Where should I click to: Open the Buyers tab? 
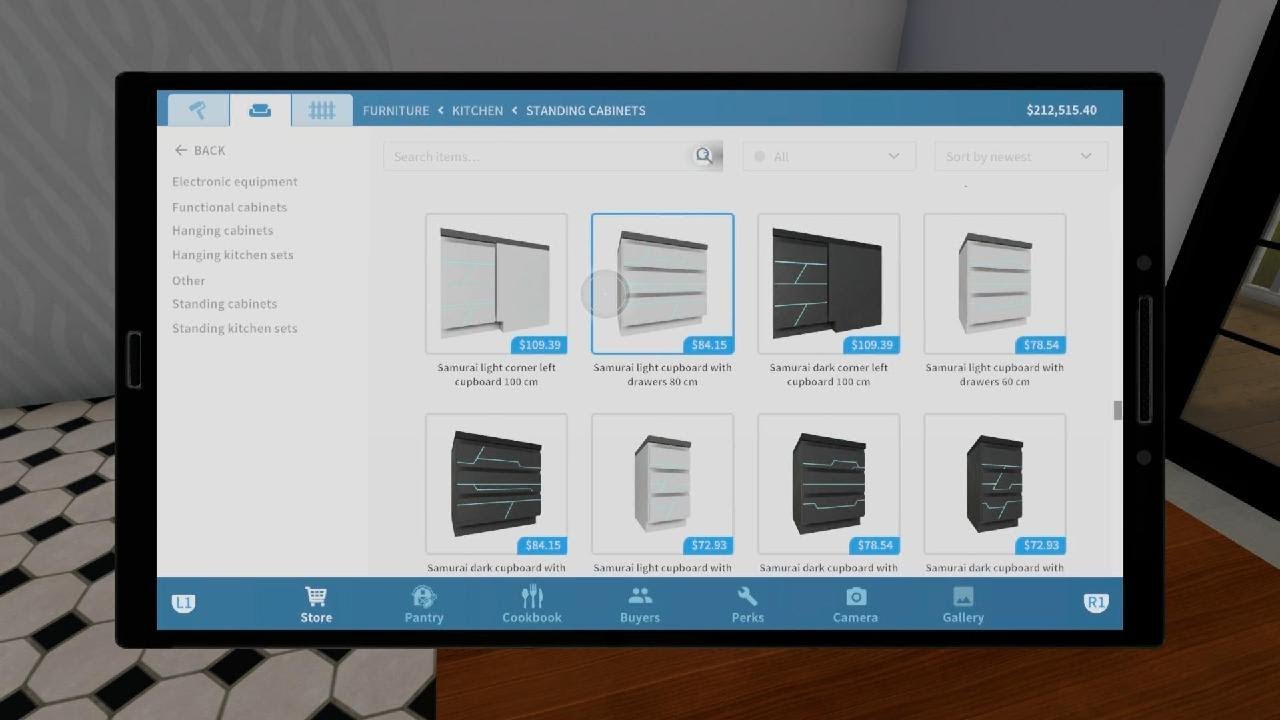coord(640,604)
